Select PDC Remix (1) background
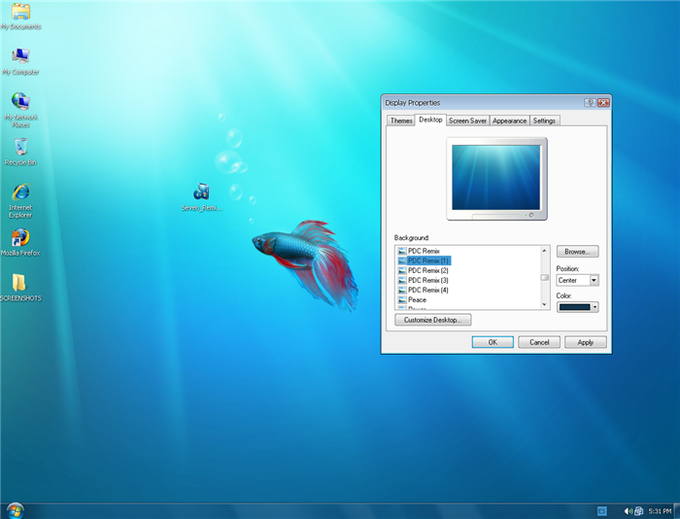 (424, 261)
